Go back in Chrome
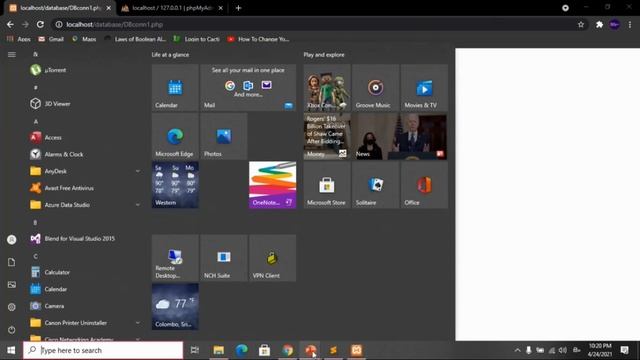Screen dimensions: 640x360 point(10,24)
